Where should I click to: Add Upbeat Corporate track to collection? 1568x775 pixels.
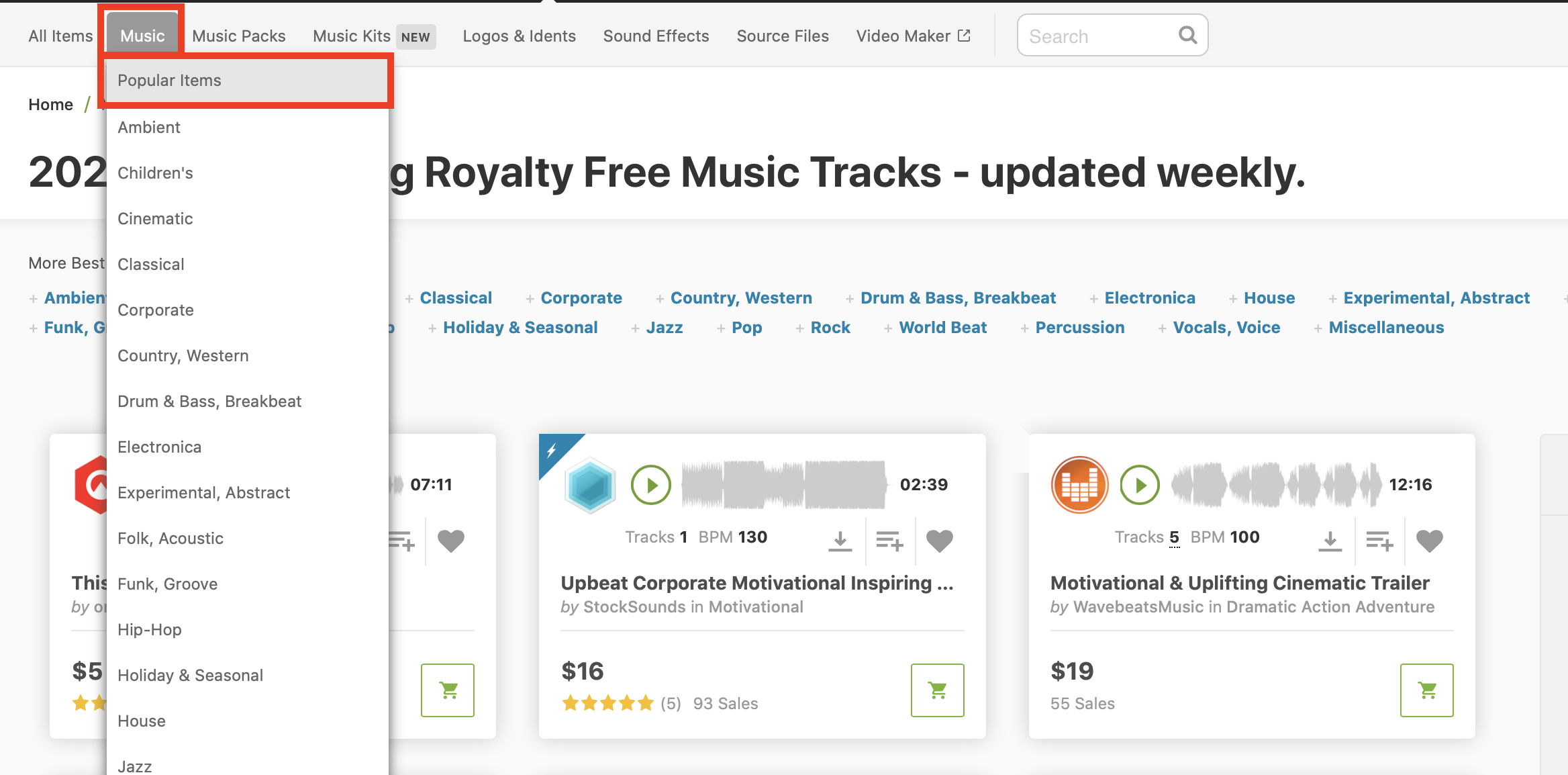(889, 540)
